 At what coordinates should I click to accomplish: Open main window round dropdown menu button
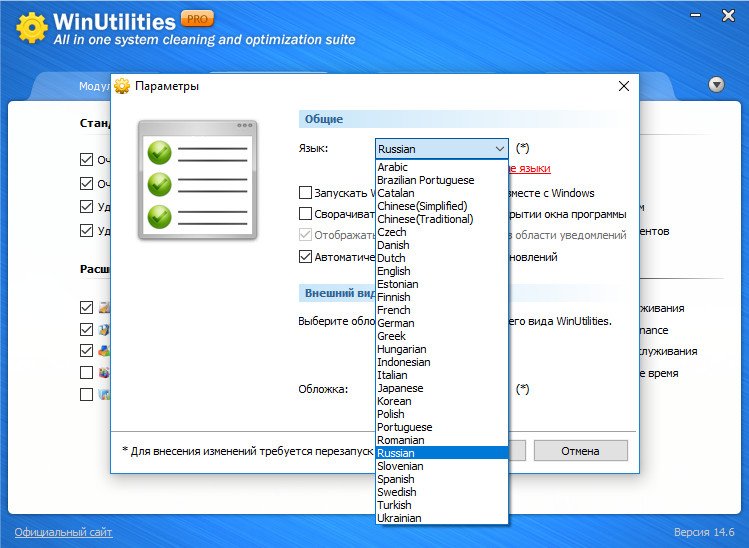click(716, 85)
